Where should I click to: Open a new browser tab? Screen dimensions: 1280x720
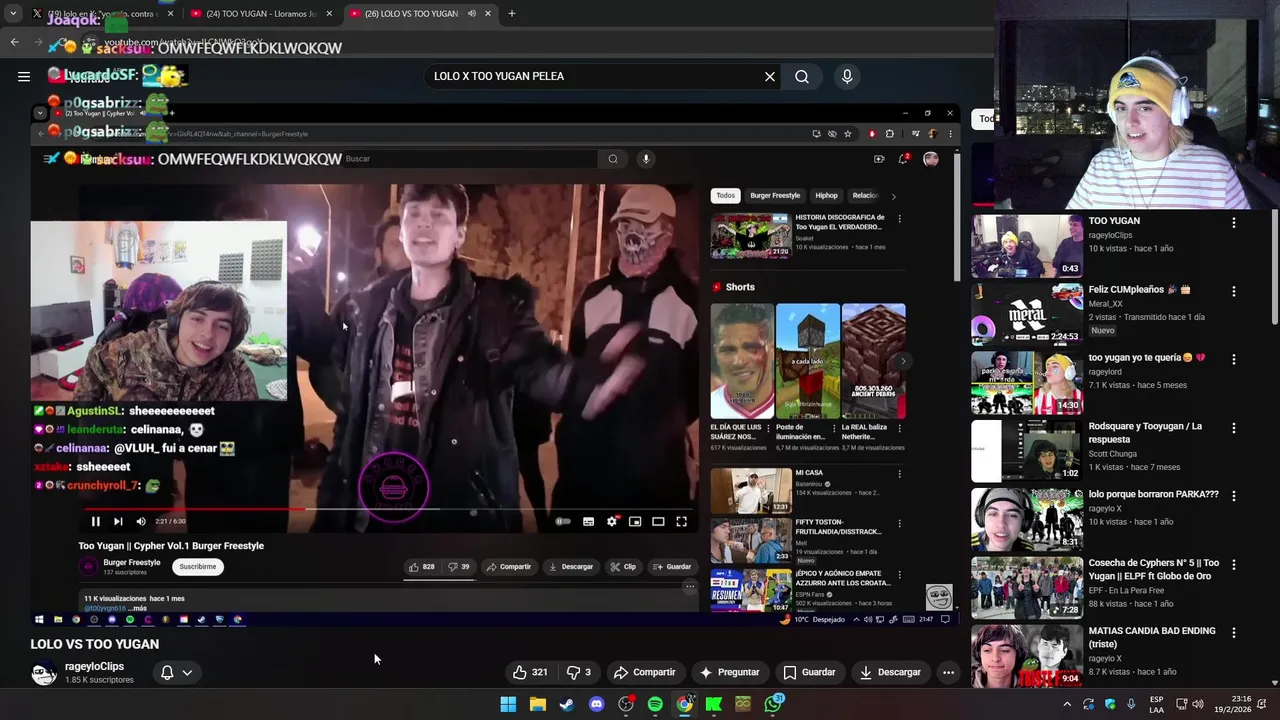[x=511, y=13]
